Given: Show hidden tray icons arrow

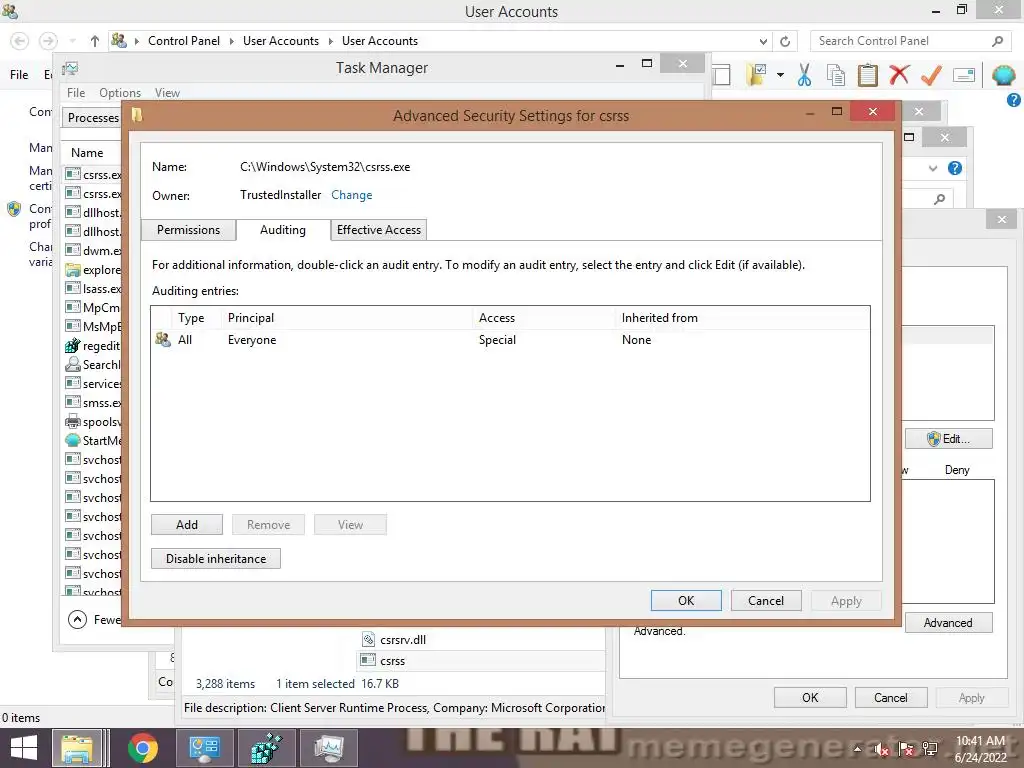Looking at the screenshot, I should tap(857, 749).
